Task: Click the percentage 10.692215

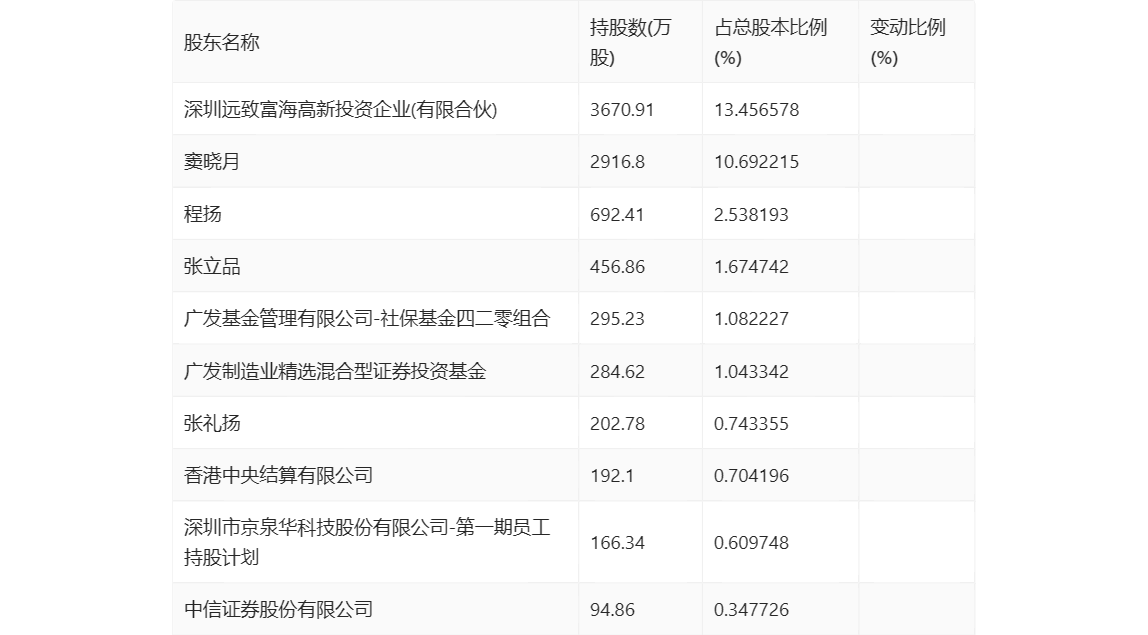Action: [x=756, y=162]
